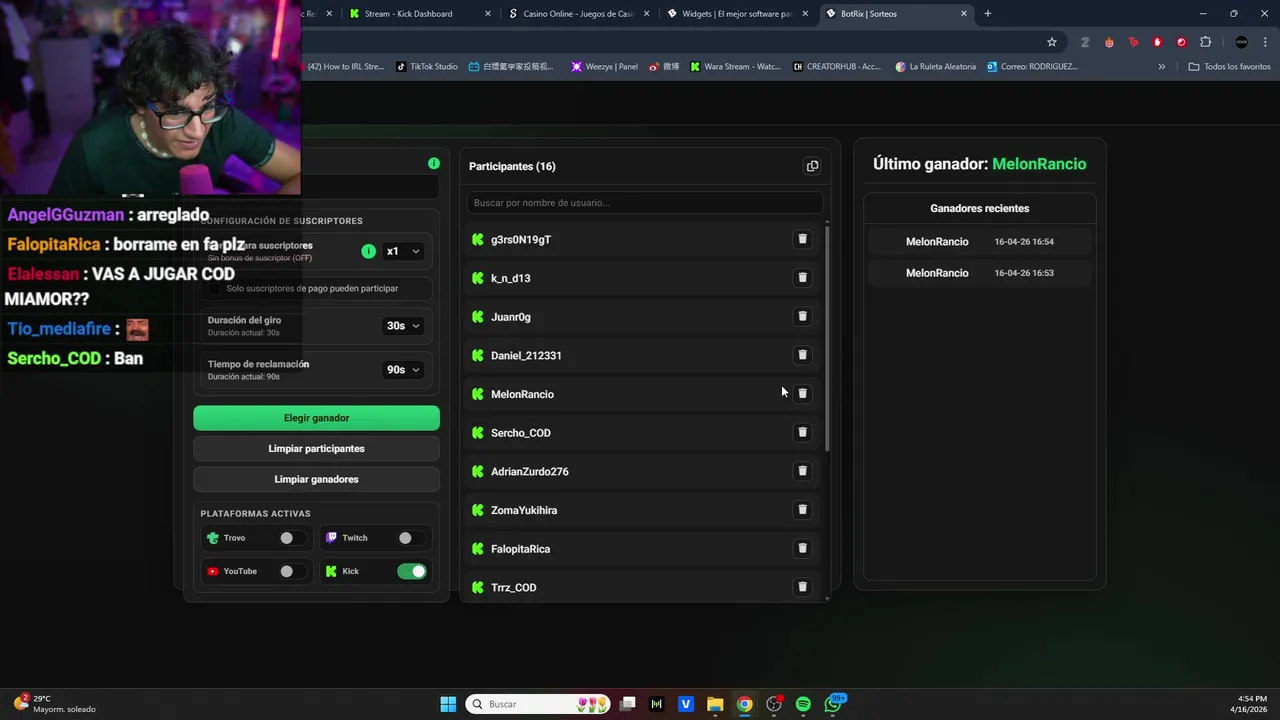Open subscriber bonus x1 dropdown
This screenshot has width=1280, height=720.
click(x=403, y=251)
